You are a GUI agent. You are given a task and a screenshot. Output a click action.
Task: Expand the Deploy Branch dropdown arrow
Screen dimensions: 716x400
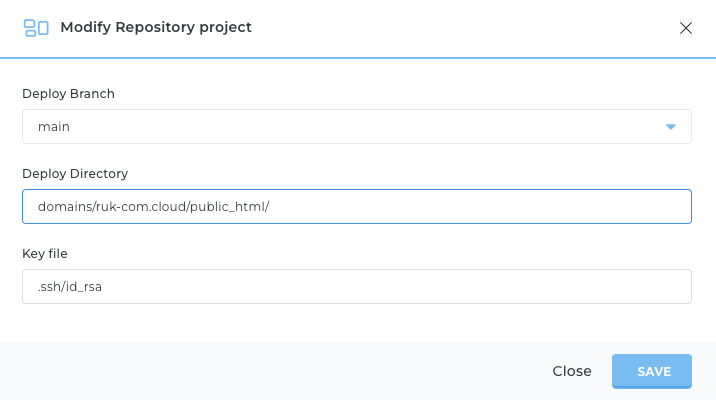click(670, 126)
